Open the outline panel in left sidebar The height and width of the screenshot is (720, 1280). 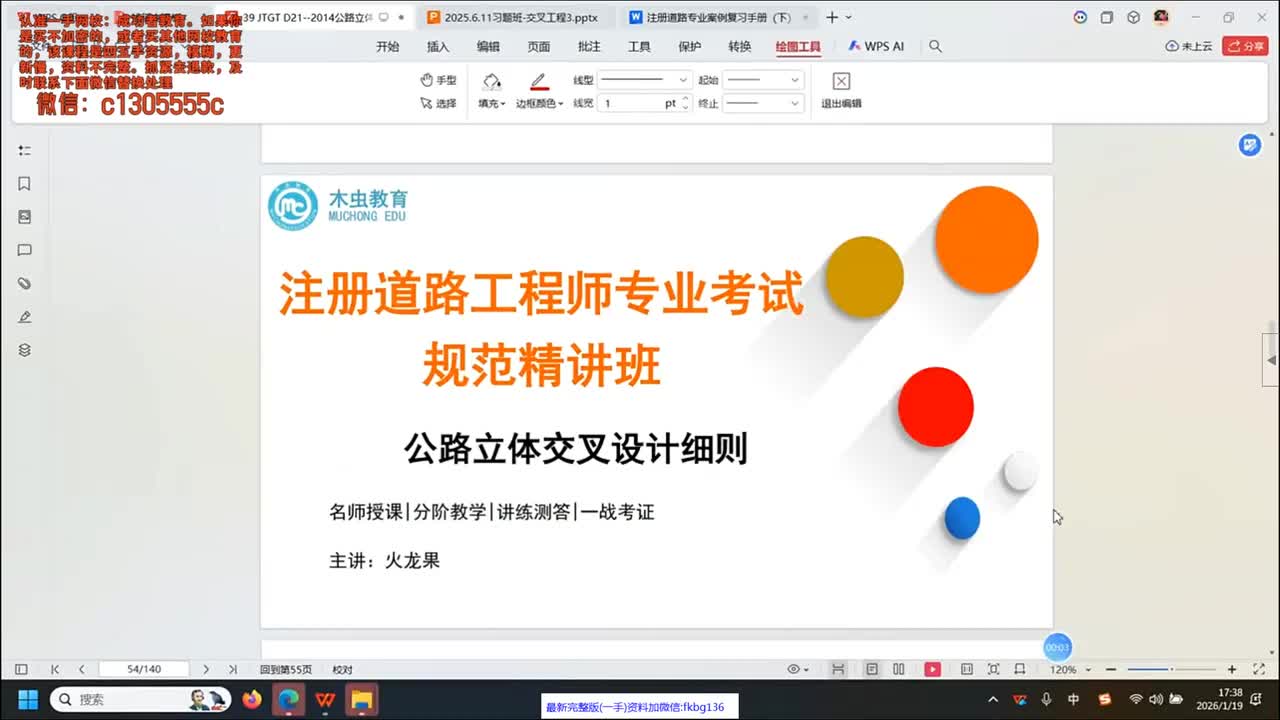click(25, 150)
